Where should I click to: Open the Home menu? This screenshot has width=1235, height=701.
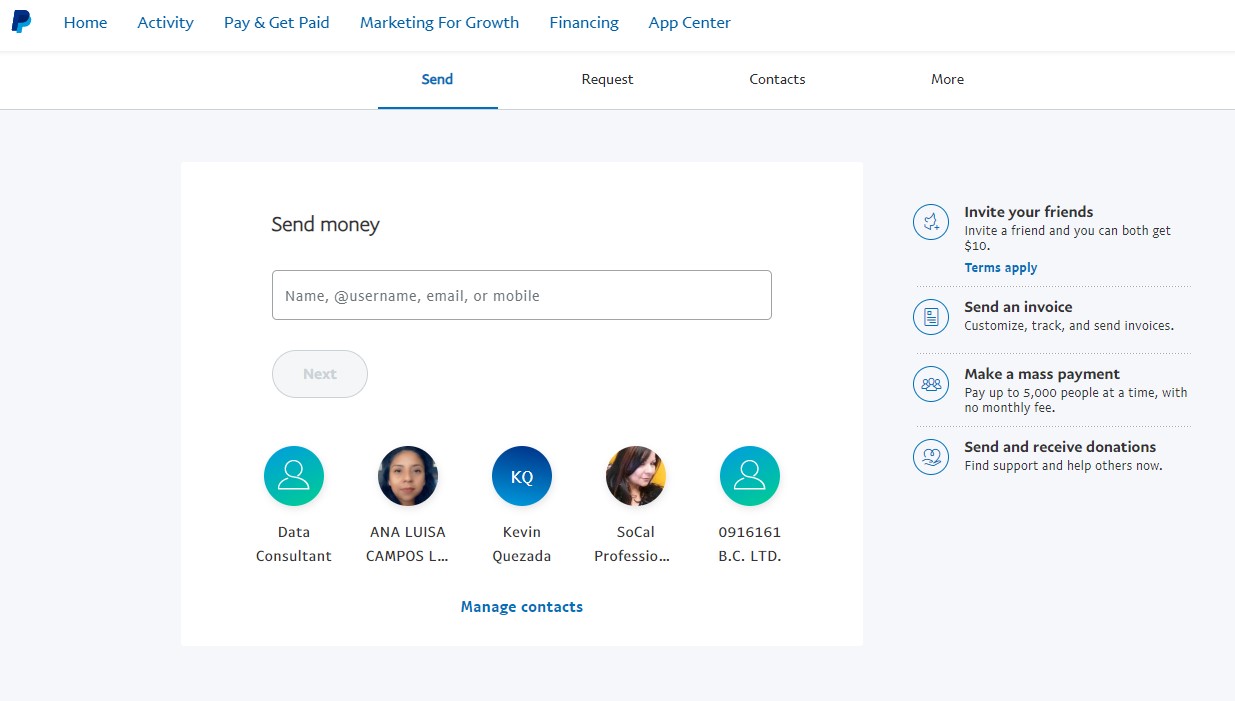click(x=85, y=22)
